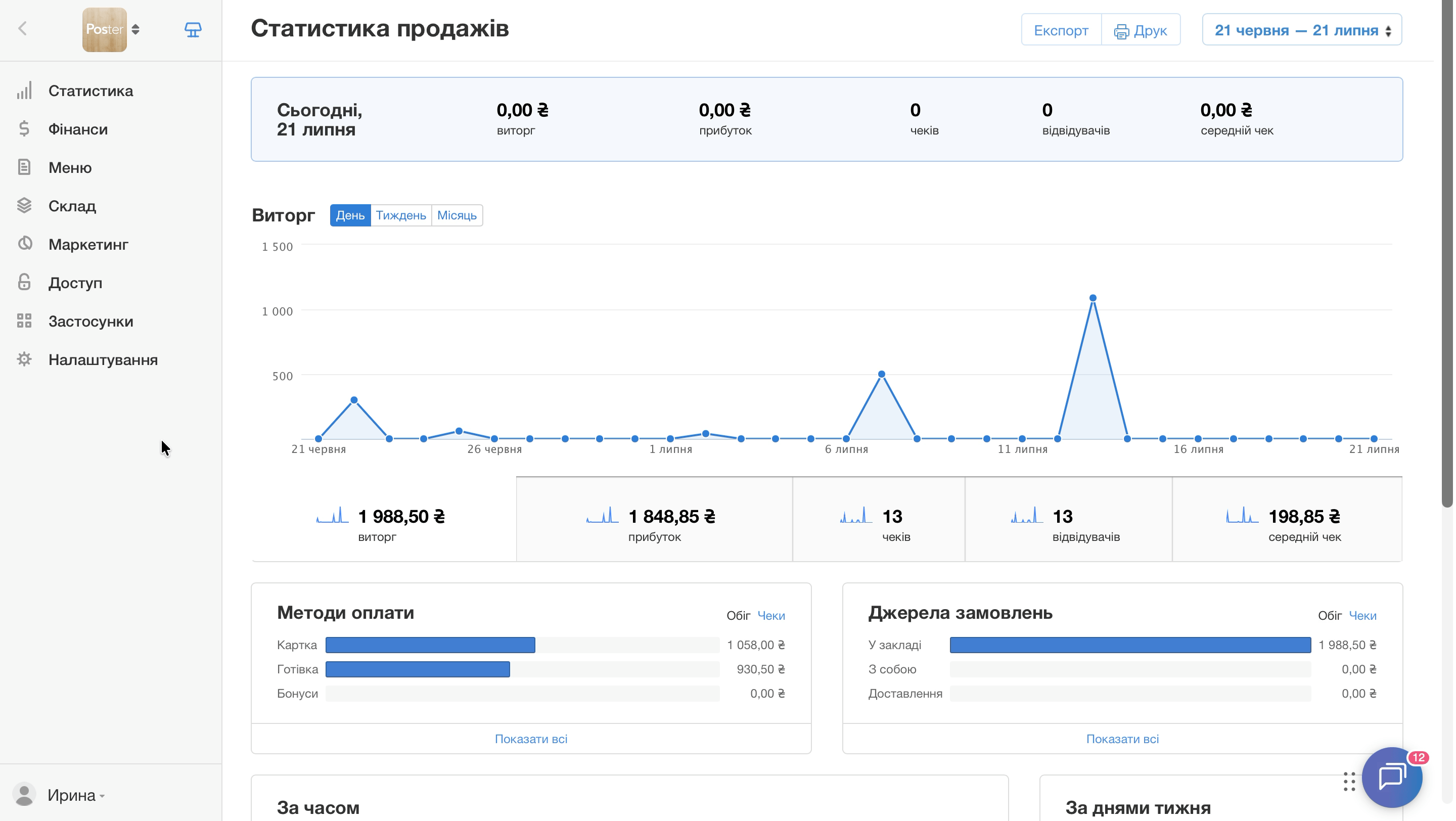
Task: Click the drag-handle dots beside chat button
Action: (x=1349, y=782)
